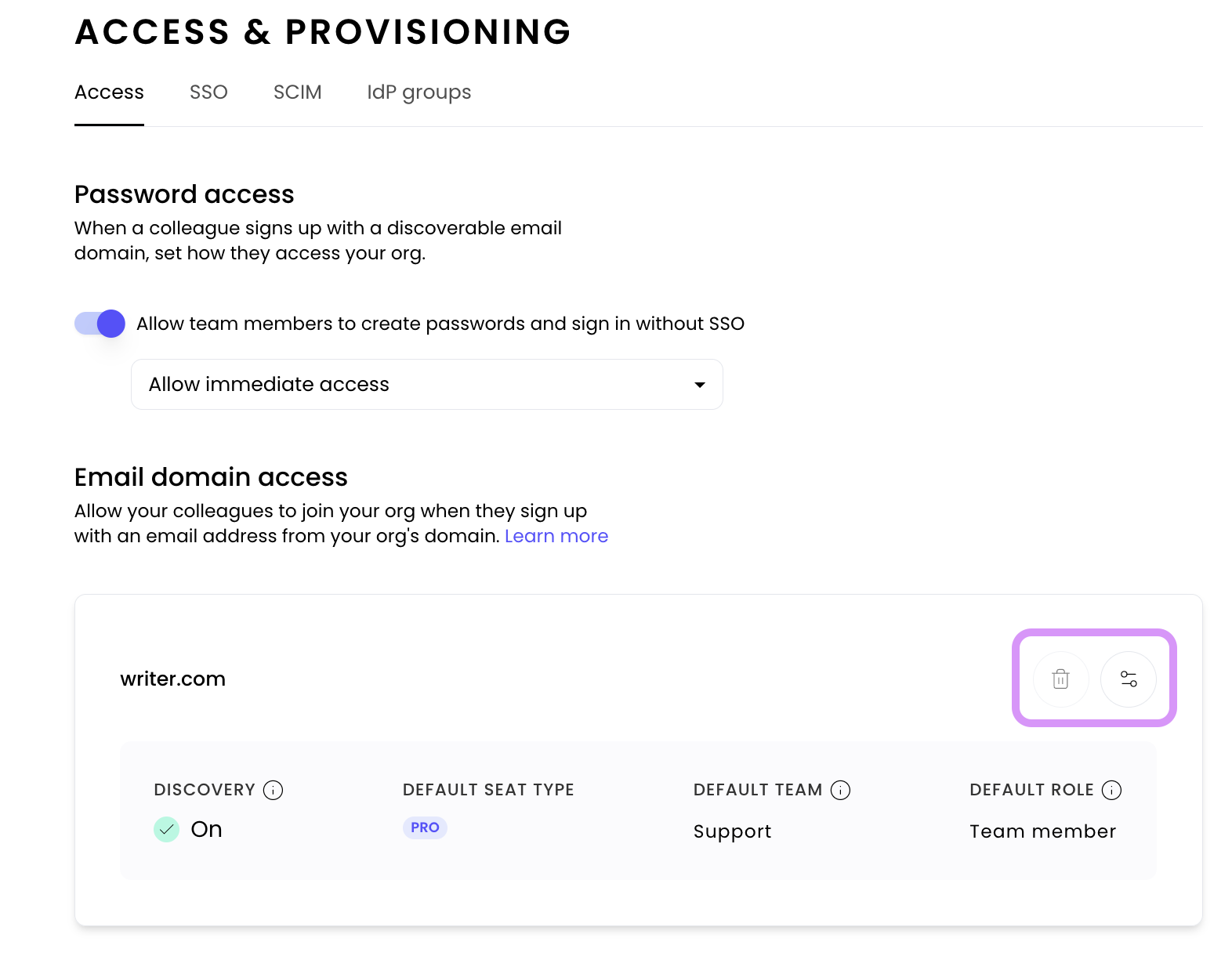Switch to the SCIM tab

(297, 92)
